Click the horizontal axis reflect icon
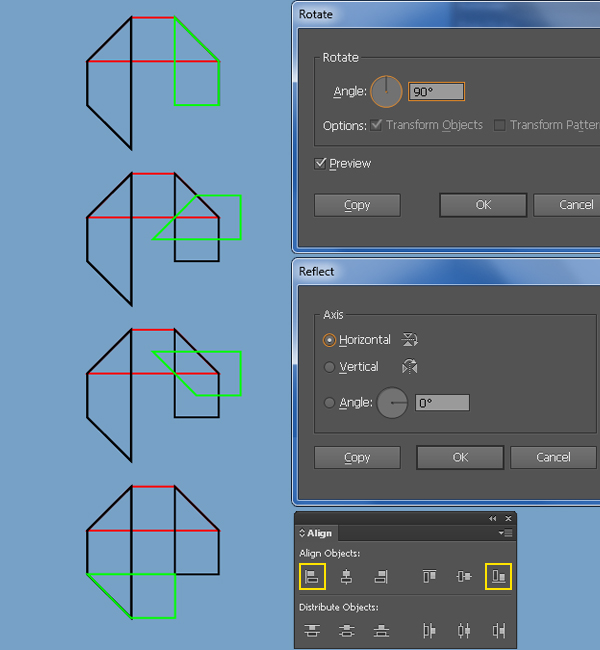Viewport: 600px width, 650px height. [409, 340]
